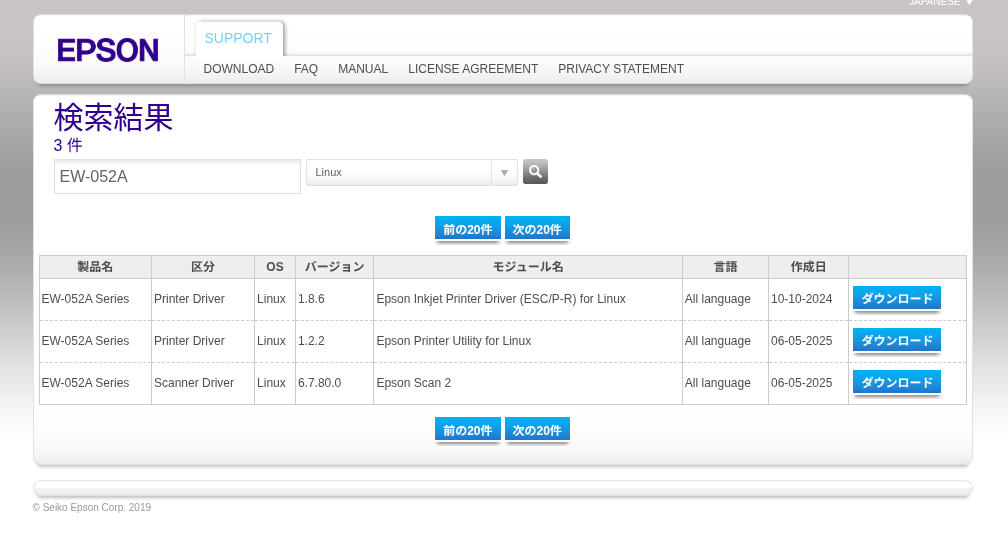Open the Linux OS dropdown arrow
This screenshot has height=535, width=1008.
click(505, 172)
